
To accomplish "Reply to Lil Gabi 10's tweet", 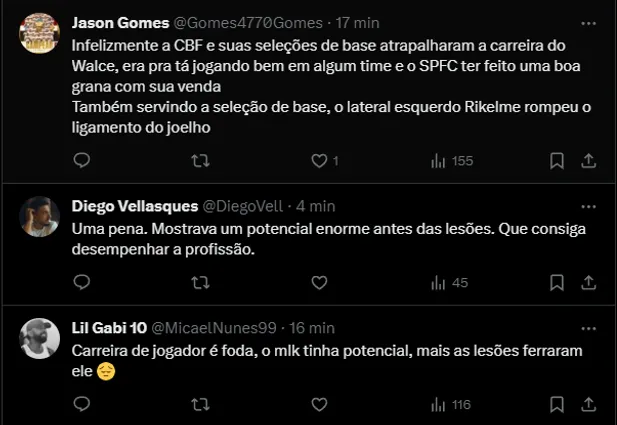I will pos(82,405).
